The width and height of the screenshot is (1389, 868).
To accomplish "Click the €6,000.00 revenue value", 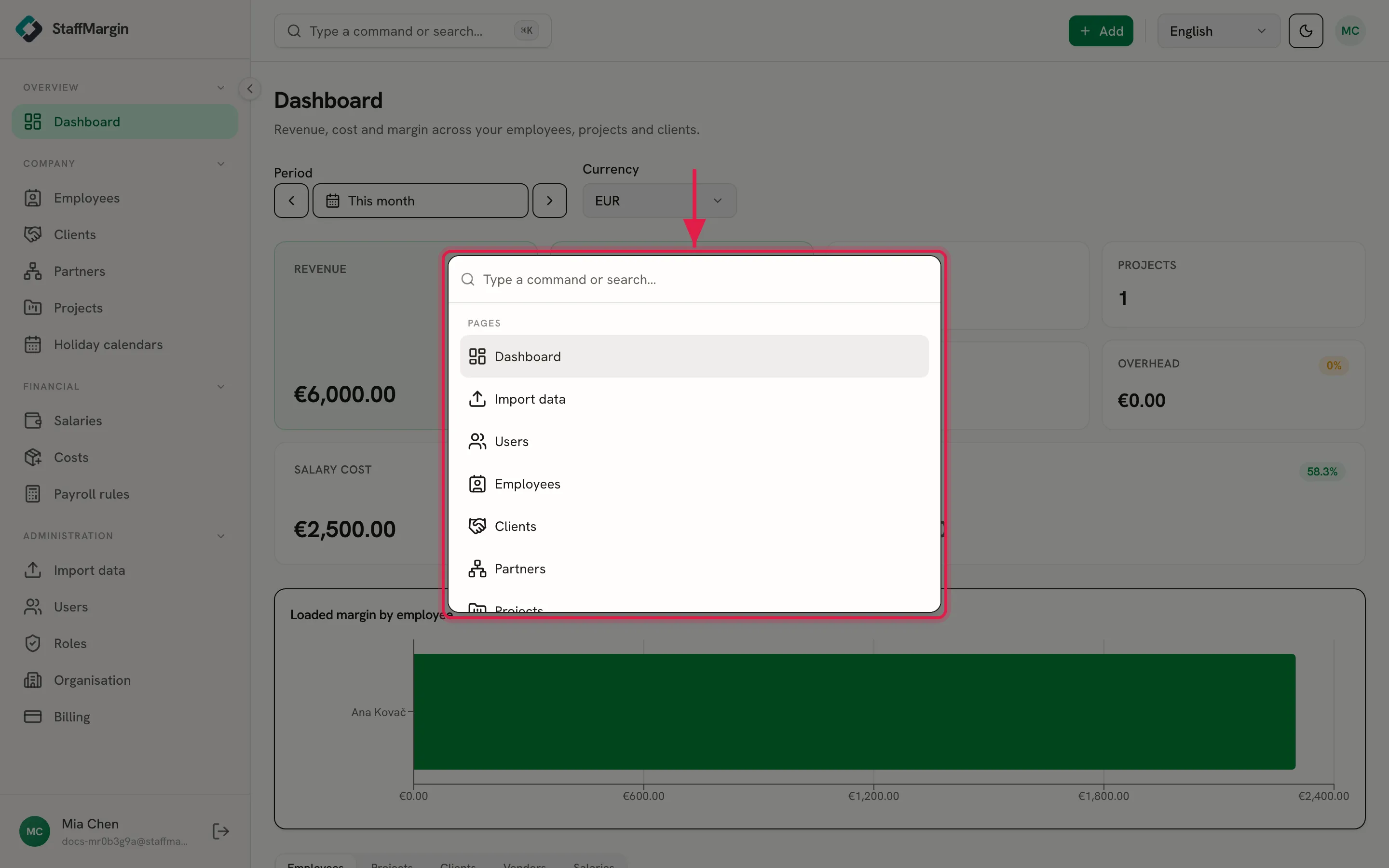I will pyautogui.click(x=345, y=394).
